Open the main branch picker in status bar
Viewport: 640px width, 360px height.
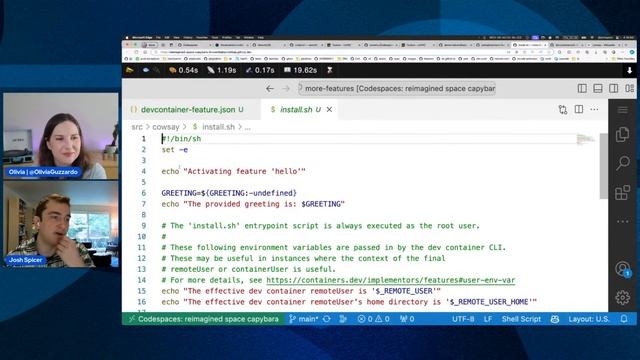click(304, 319)
